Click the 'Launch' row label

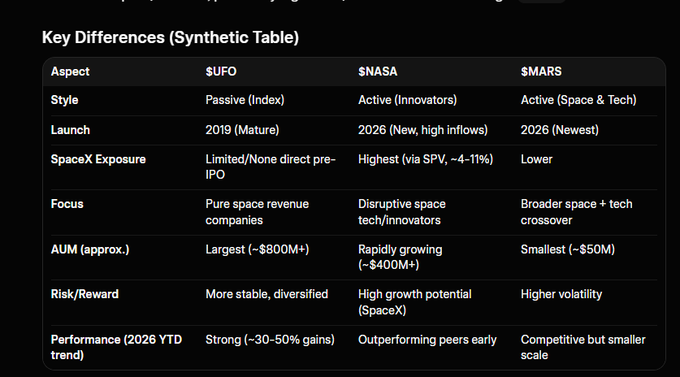70,130
